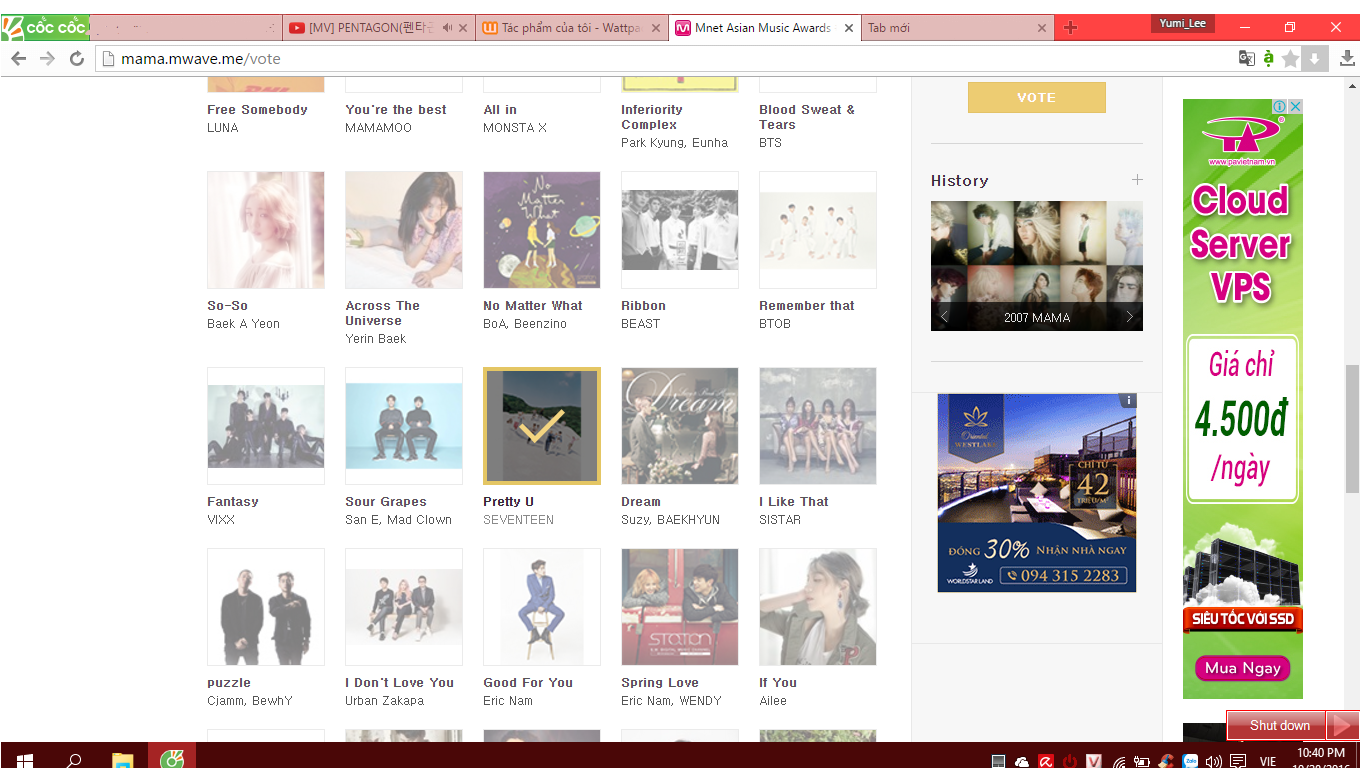The image size is (1360, 768).
Task: Select So-So by Baek A Yeon thumbnail
Action: pos(266,230)
